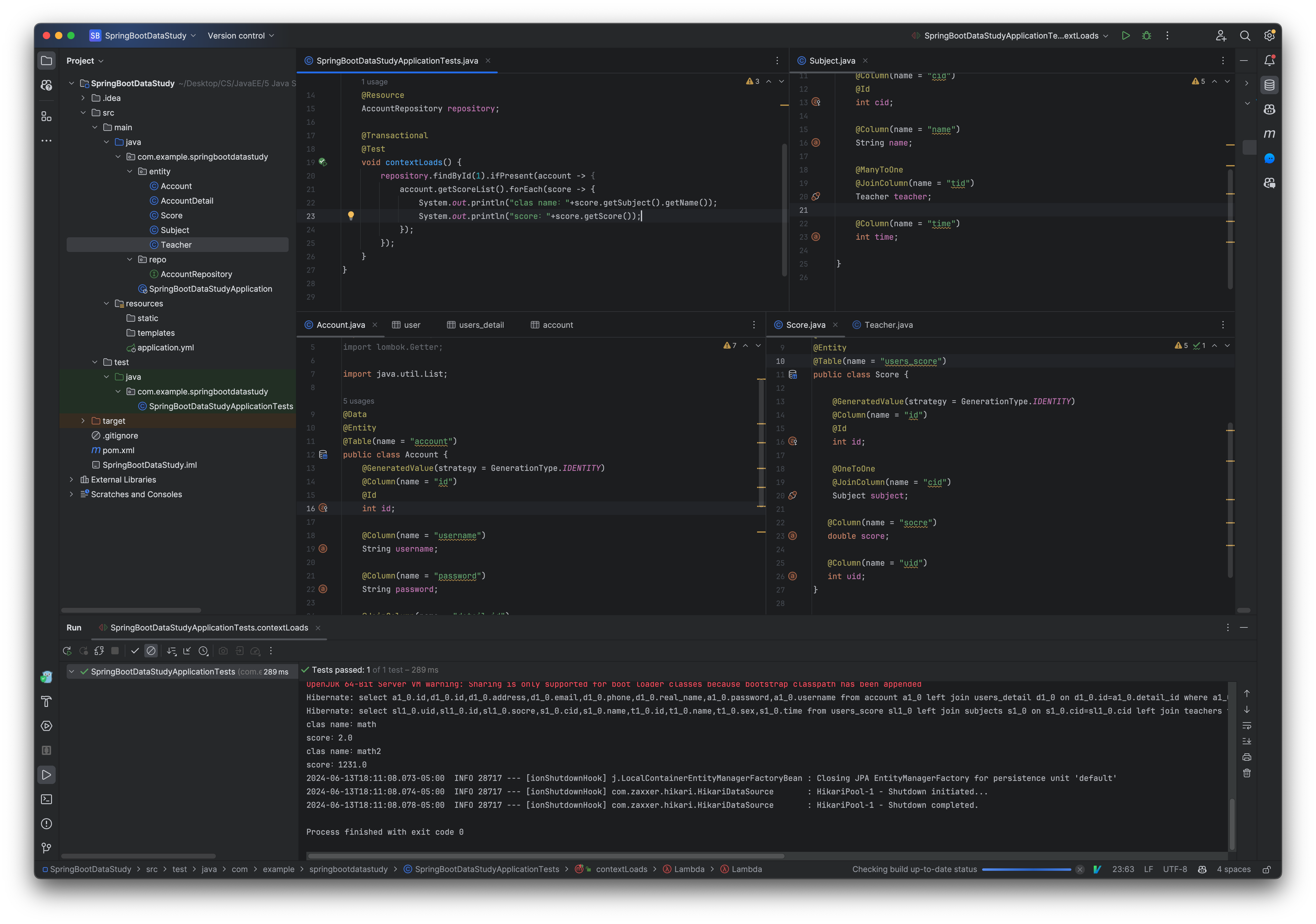The image size is (1316, 924).
Task: Expand External Libraries node
Action: [71, 480]
